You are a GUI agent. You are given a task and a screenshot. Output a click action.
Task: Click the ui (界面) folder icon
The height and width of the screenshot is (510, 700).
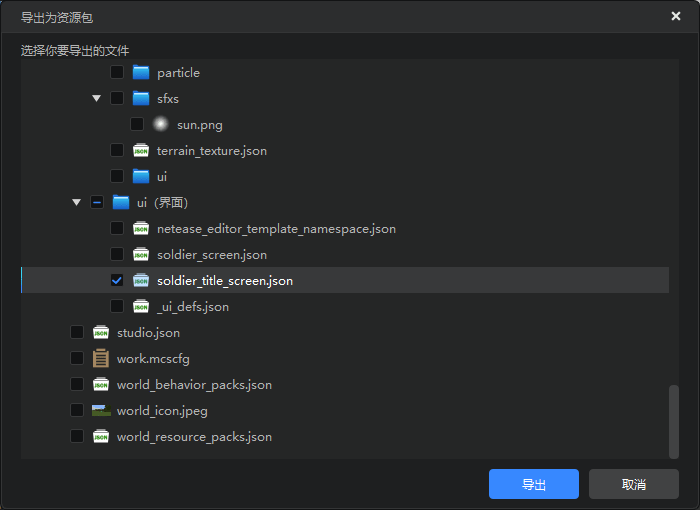pyautogui.click(x=121, y=202)
